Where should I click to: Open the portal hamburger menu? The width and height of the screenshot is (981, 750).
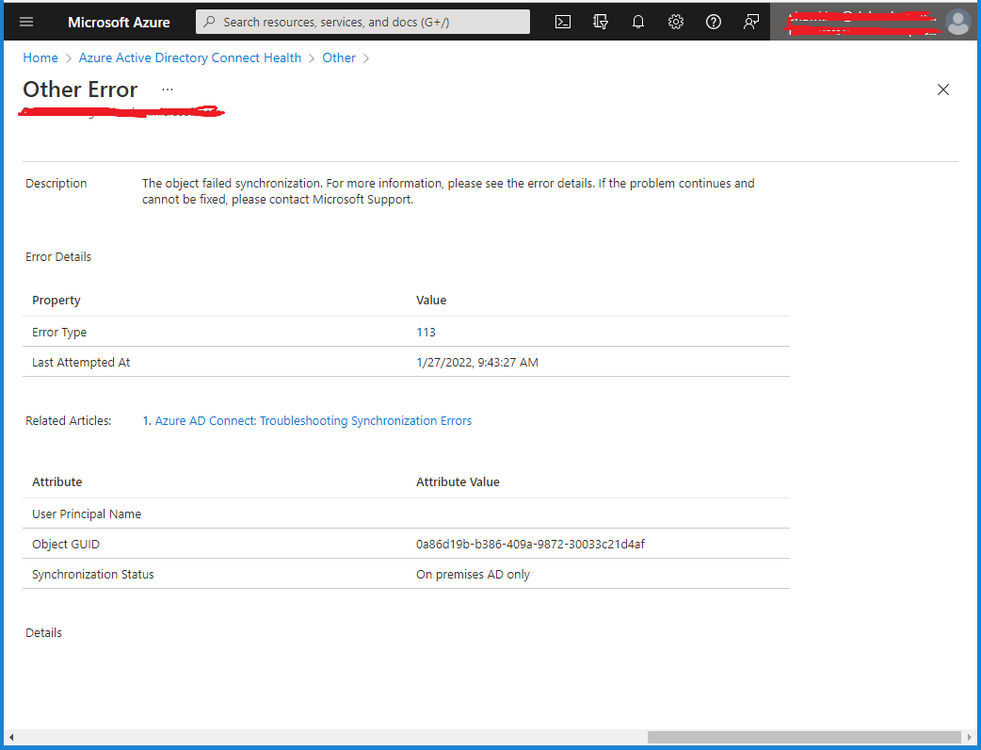[x=26, y=22]
